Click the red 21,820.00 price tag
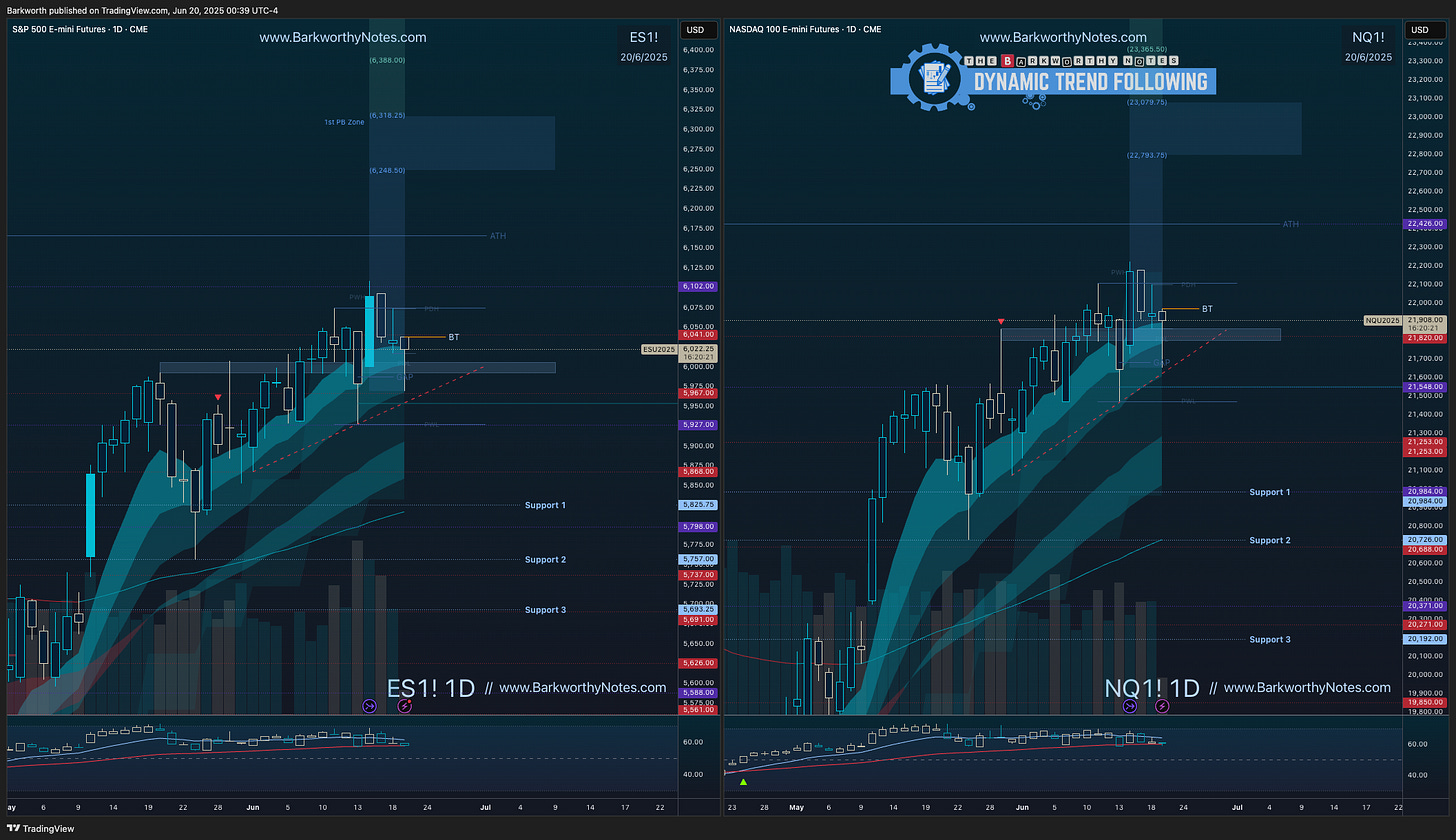The image size is (1456, 840). [1425, 338]
